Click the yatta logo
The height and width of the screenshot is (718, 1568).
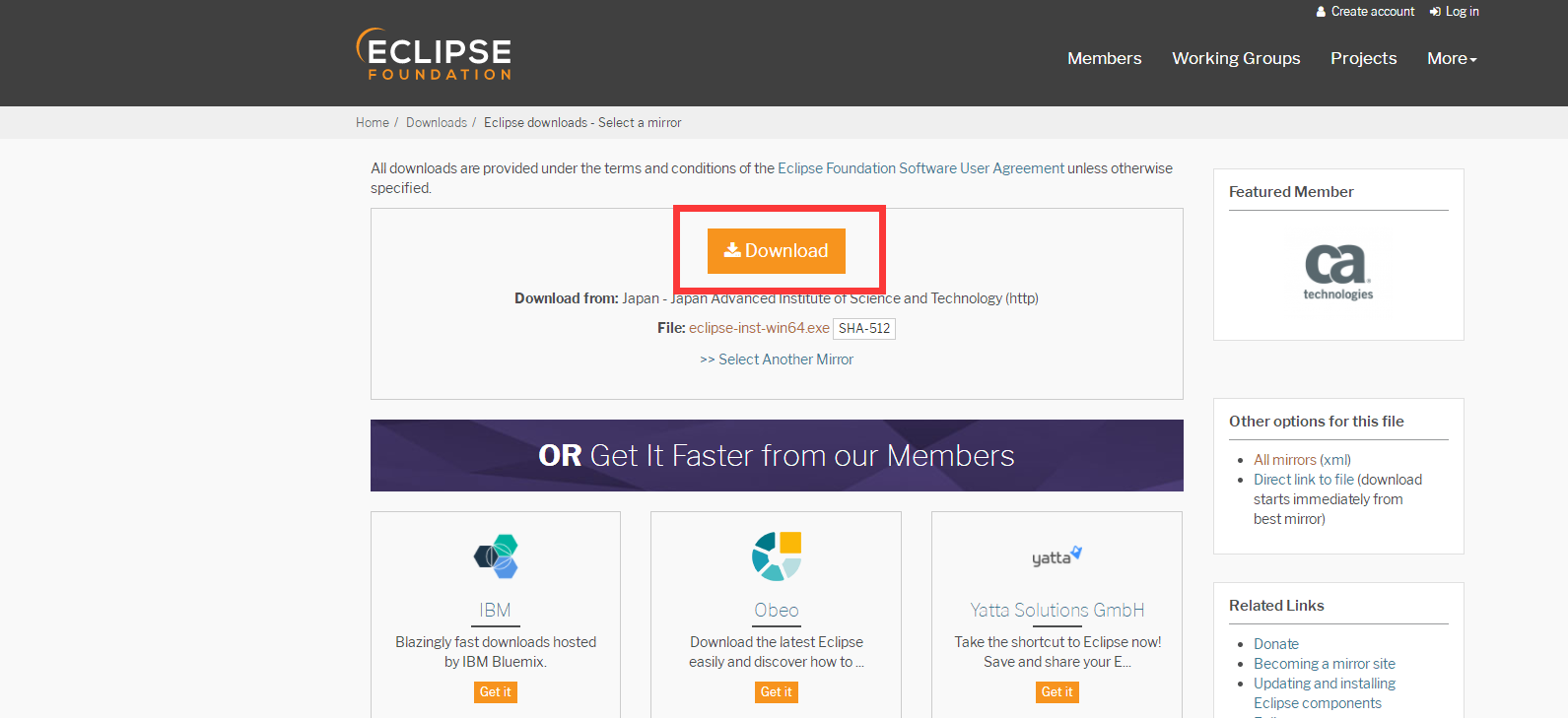pyautogui.click(x=1057, y=556)
